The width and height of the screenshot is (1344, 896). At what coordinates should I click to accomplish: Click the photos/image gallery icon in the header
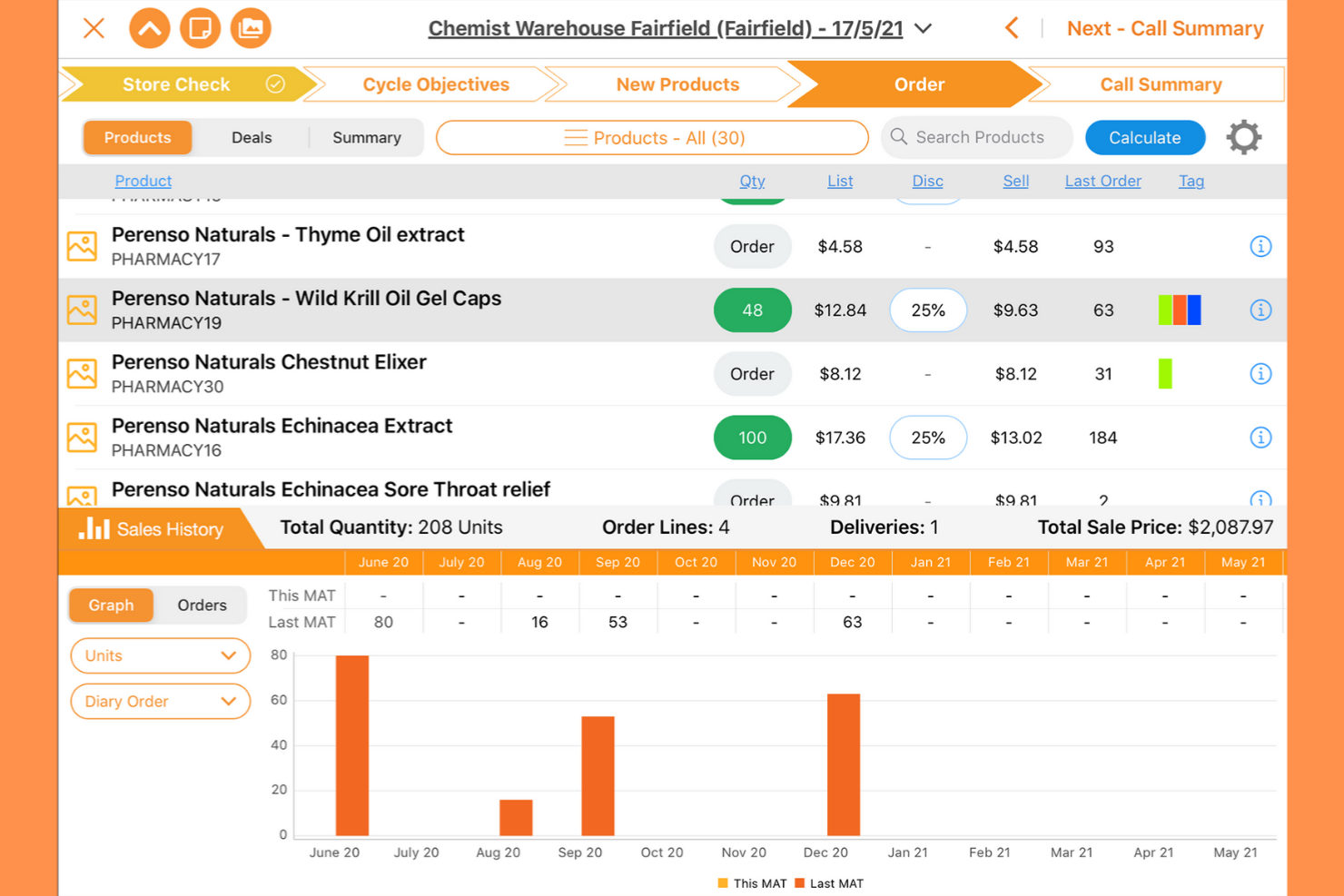coord(251,28)
